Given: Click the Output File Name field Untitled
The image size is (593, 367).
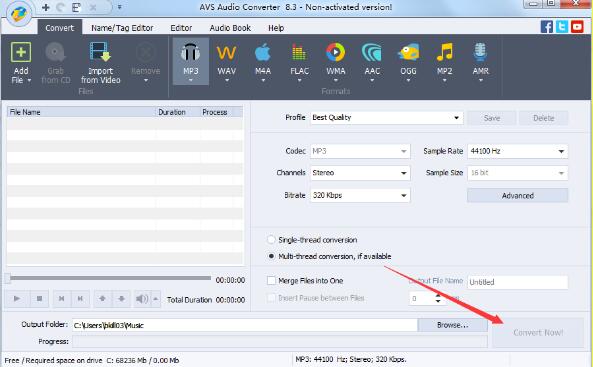Looking at the screenshot, I should (518, 282).
